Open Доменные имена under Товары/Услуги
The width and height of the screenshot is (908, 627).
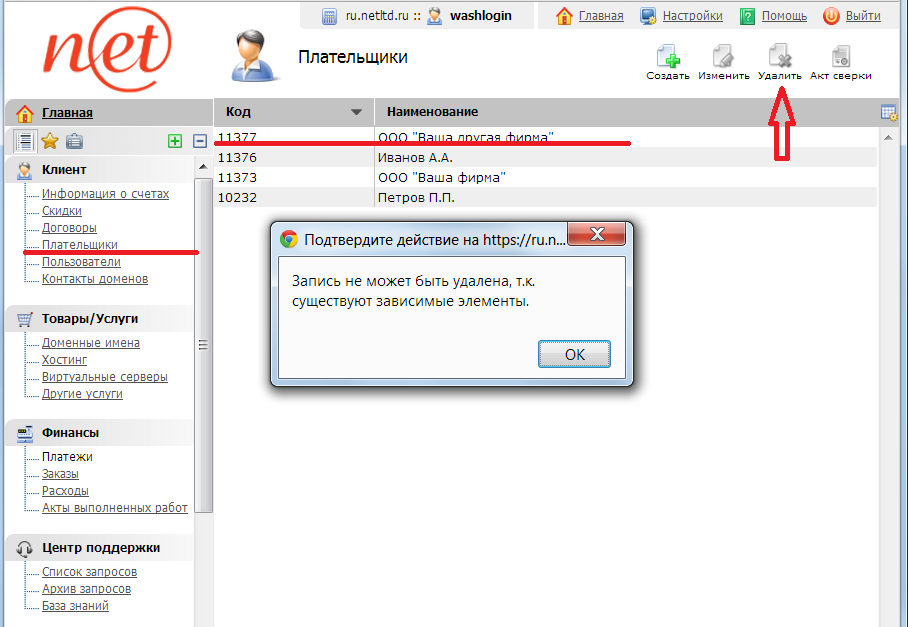click(90, 343)
